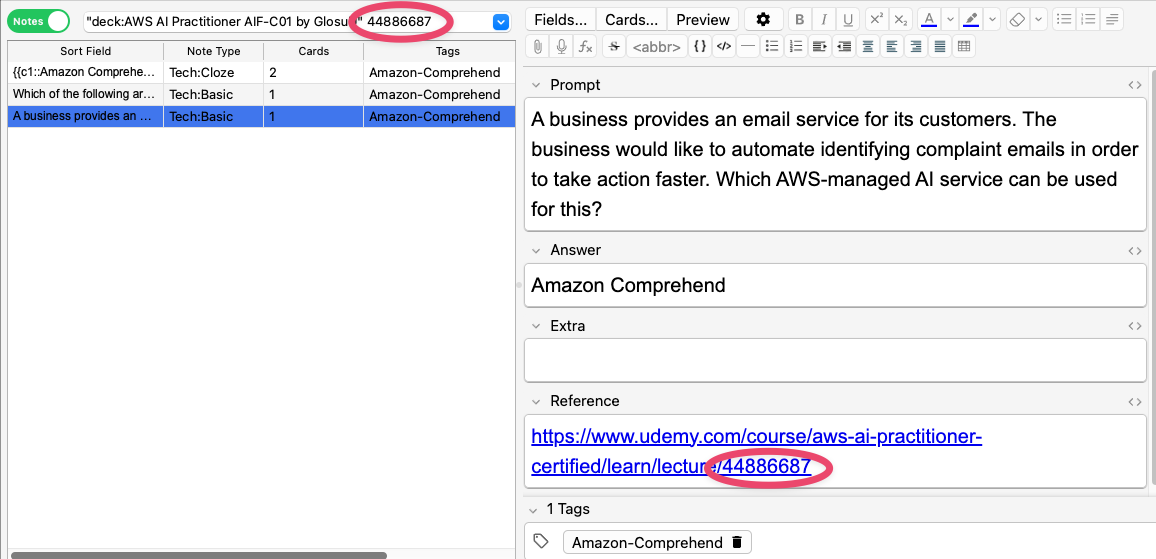Image resolution: width=1156 pixels, height=559 pixels.
Task: Right align the text
Action: pos(916,46)
